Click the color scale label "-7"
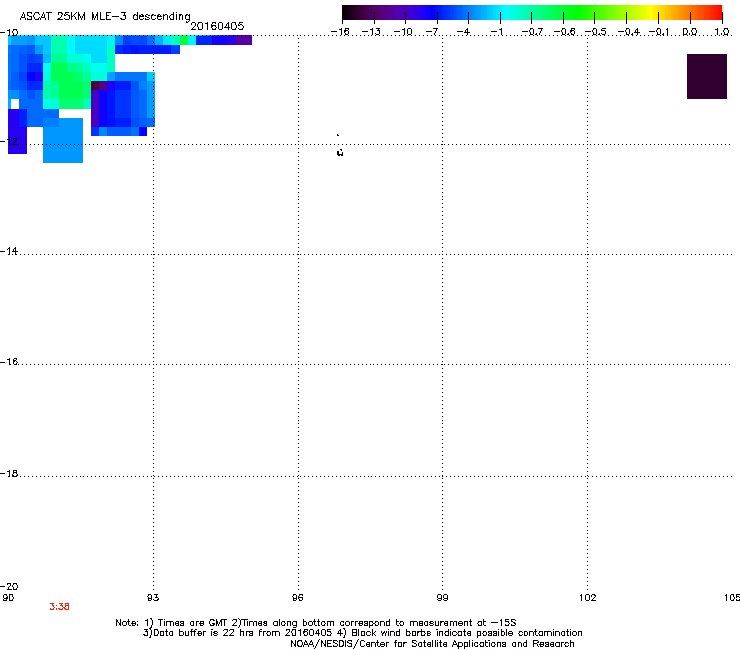The height and width of the screenshot is (650, 740). point(434,32)
